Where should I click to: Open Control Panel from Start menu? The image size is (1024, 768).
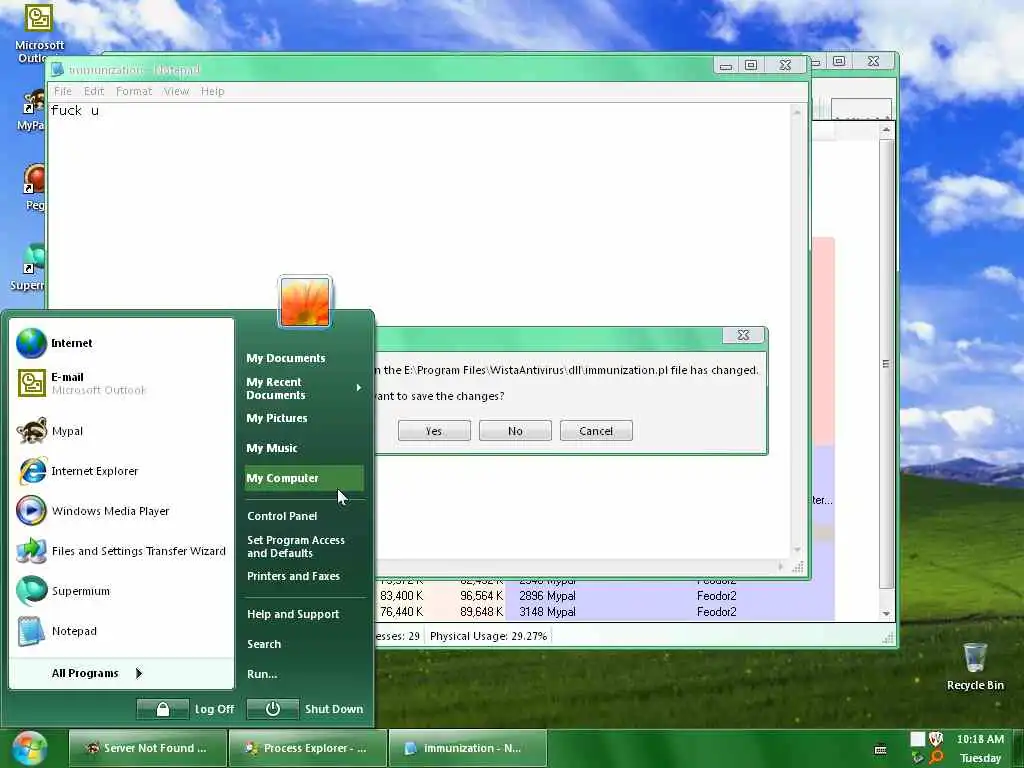coord(282,516)
